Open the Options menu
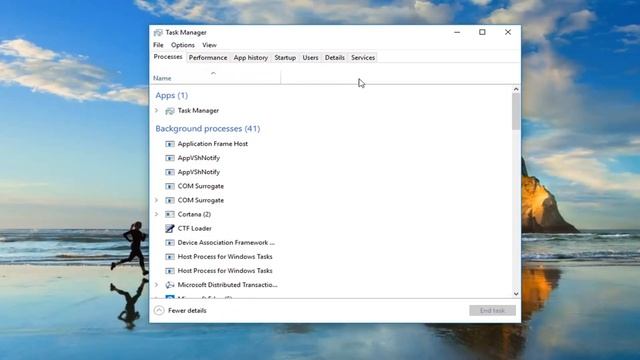 click(x=183, y=45)
